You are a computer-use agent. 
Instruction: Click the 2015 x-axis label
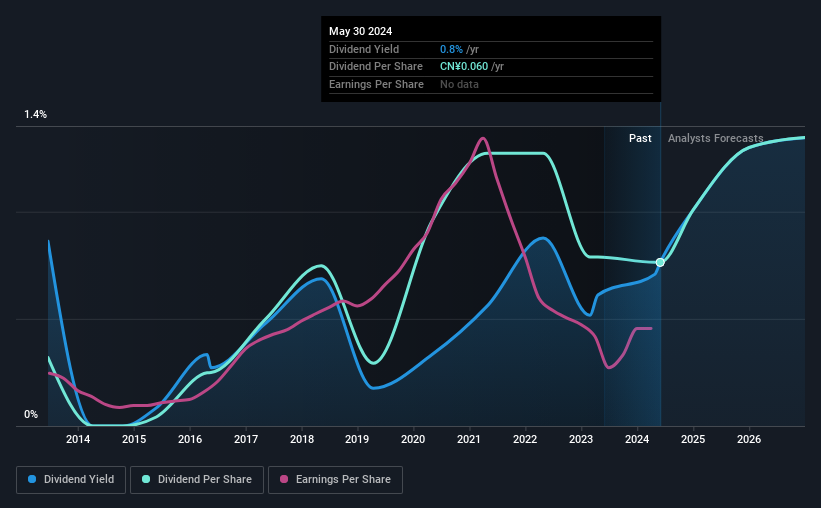[x=134, y=439]
